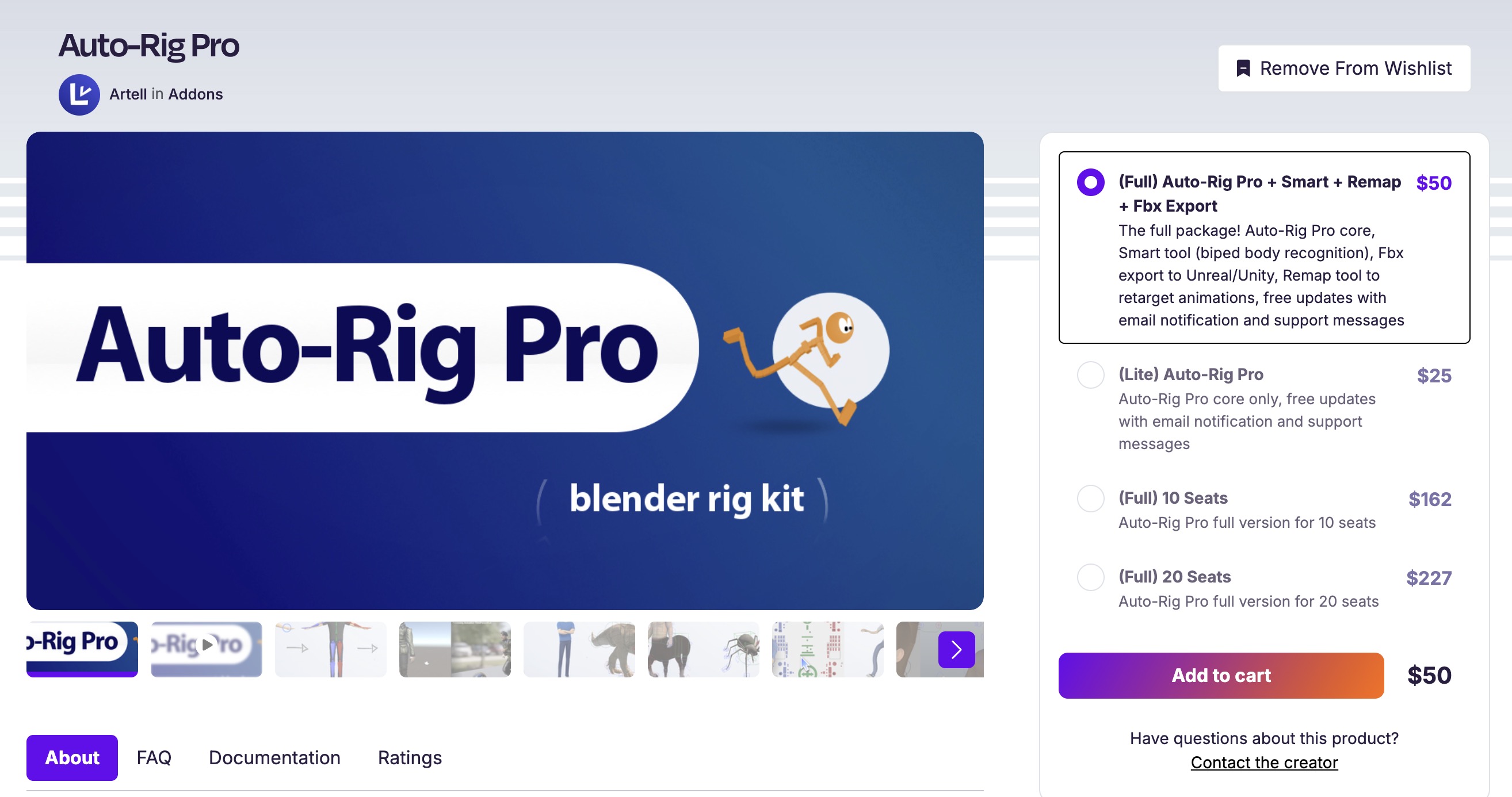Play the video thumbnail preview
1512x797 pixels.
click(x=207, y=649)
